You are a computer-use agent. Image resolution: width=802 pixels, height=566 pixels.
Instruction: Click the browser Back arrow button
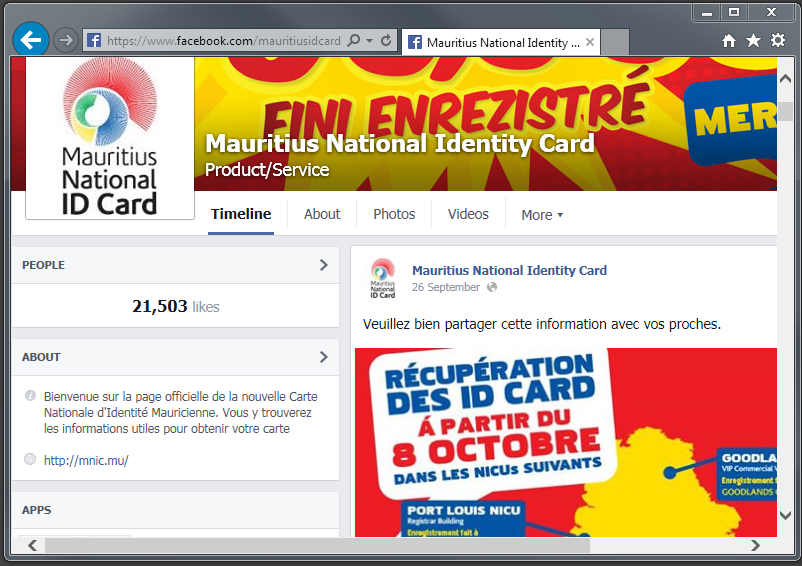click(31, 39)
